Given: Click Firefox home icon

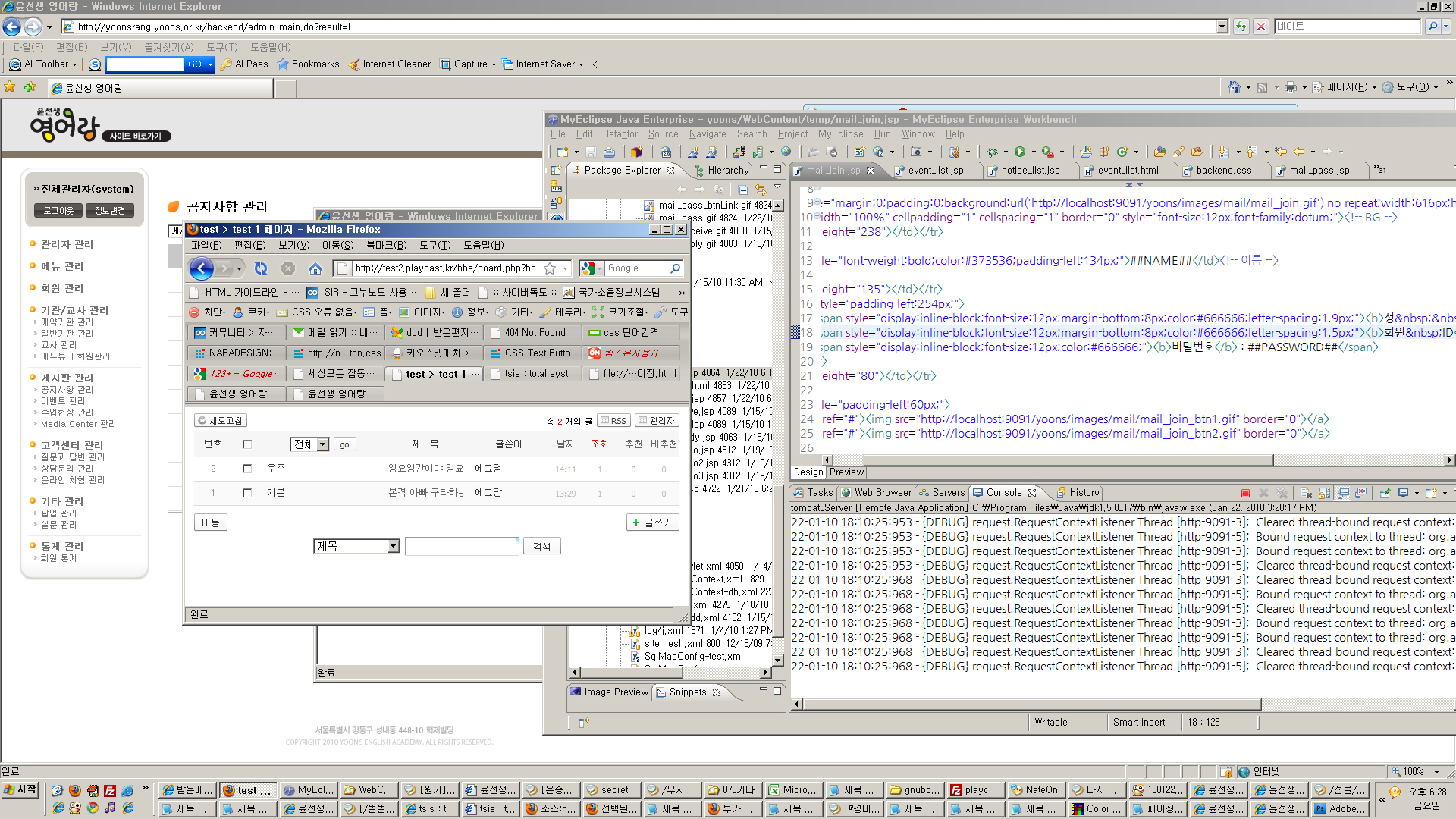Looking at the screenshot, I should [x=315, y=268].
